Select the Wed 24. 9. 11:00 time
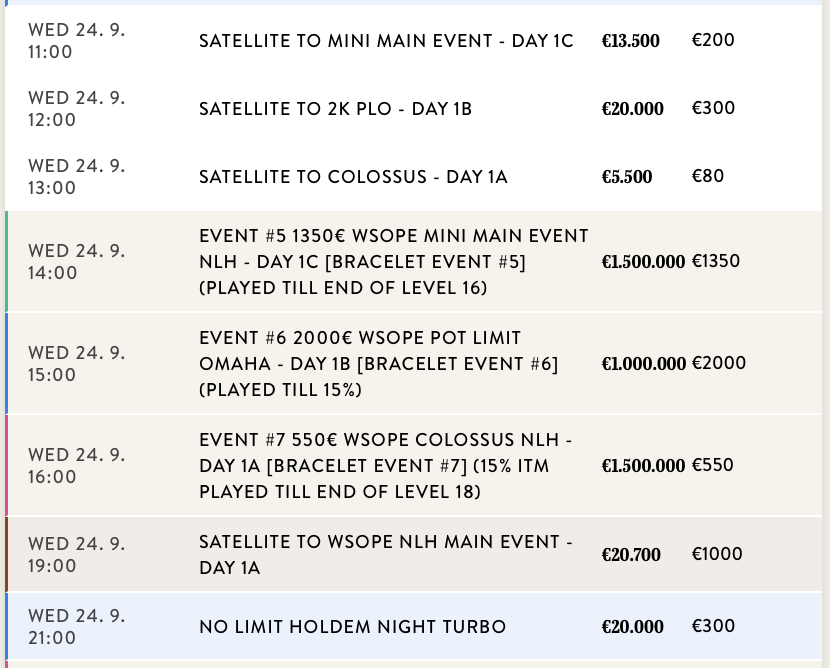 click(x=76, y=41)
